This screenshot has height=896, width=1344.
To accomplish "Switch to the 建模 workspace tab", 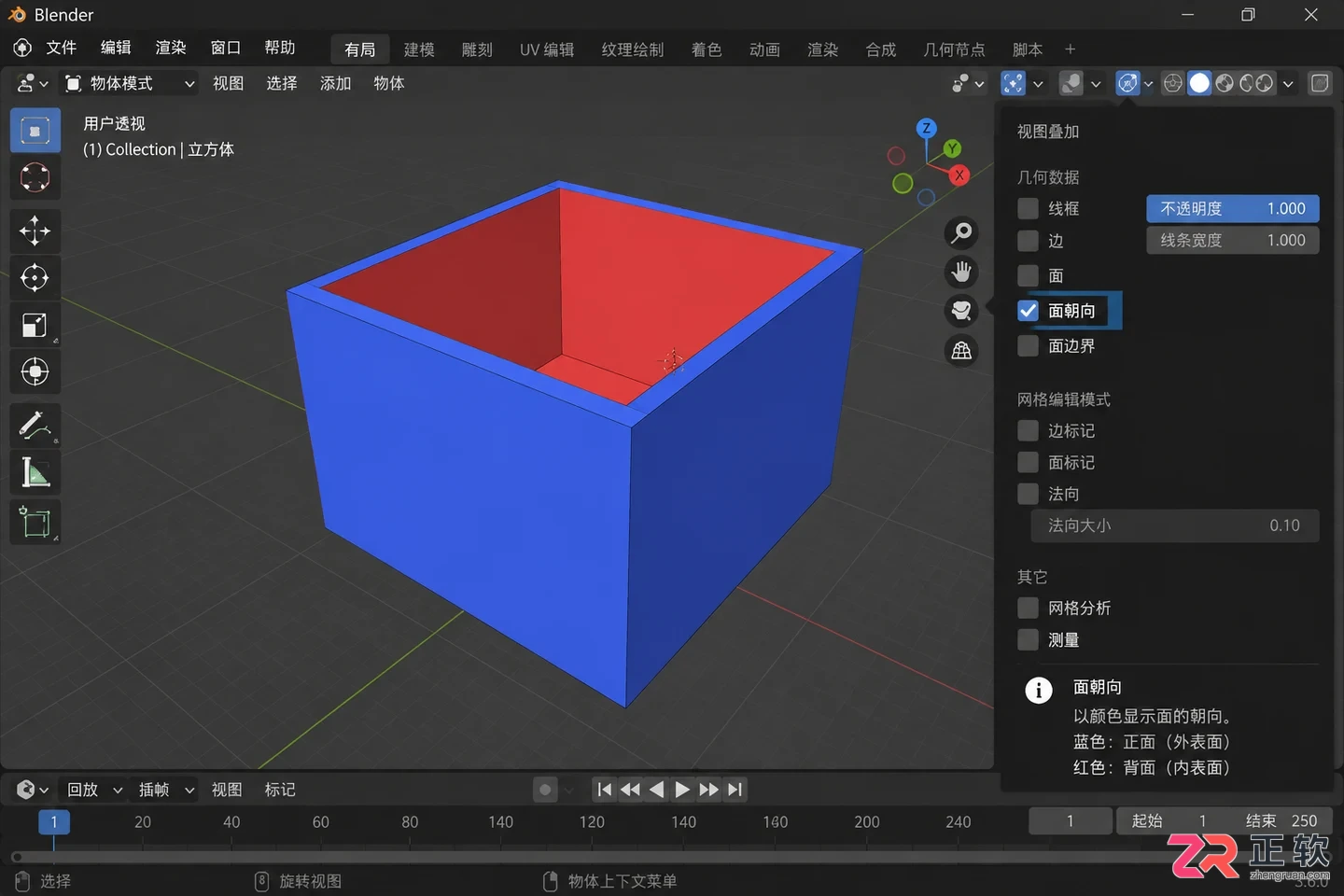I will coord(419,49).
